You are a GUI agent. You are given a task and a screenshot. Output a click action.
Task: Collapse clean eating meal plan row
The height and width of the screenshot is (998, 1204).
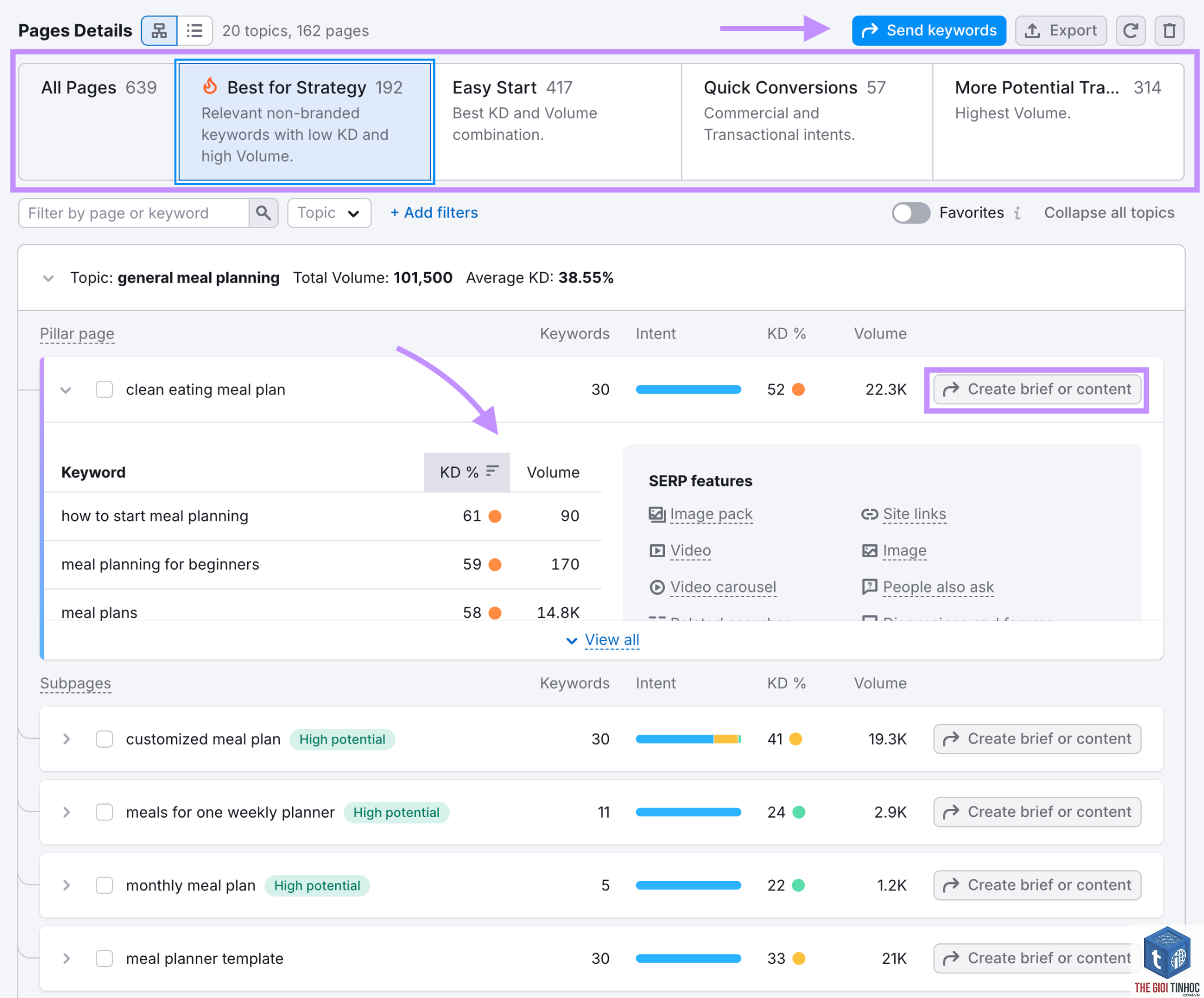point(66,390)
